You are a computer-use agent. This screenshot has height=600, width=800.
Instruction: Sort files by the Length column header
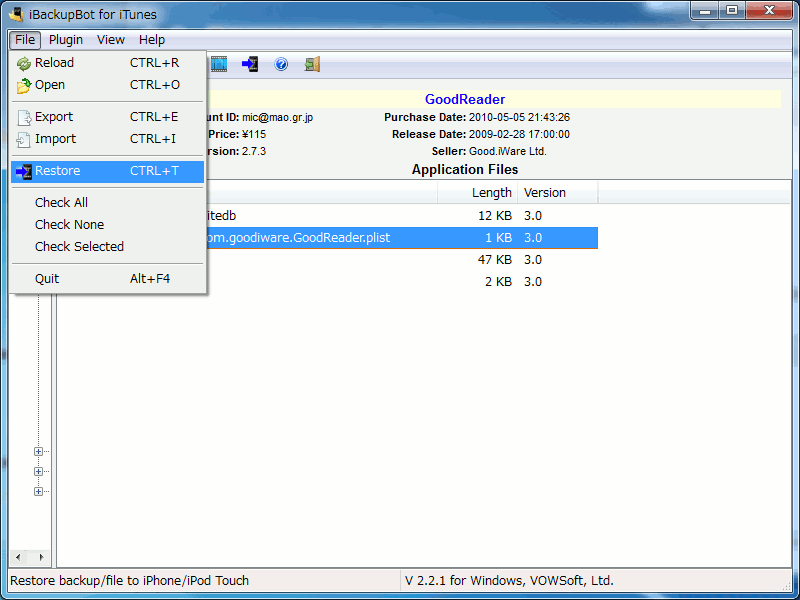point(491,193)
